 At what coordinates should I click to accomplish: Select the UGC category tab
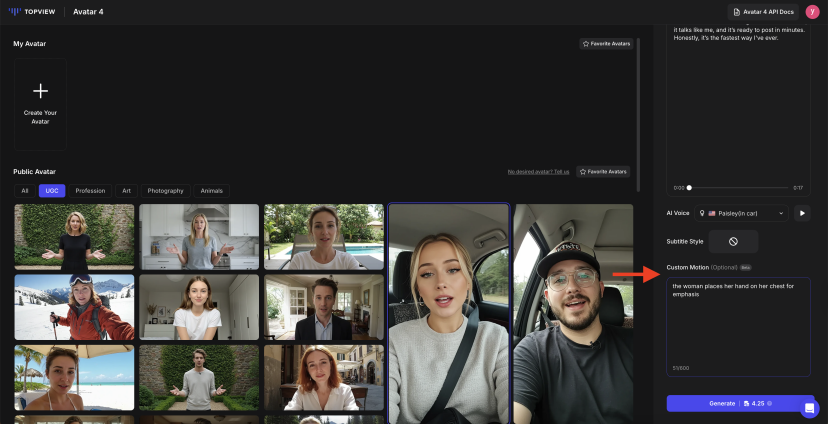[52, 191]
